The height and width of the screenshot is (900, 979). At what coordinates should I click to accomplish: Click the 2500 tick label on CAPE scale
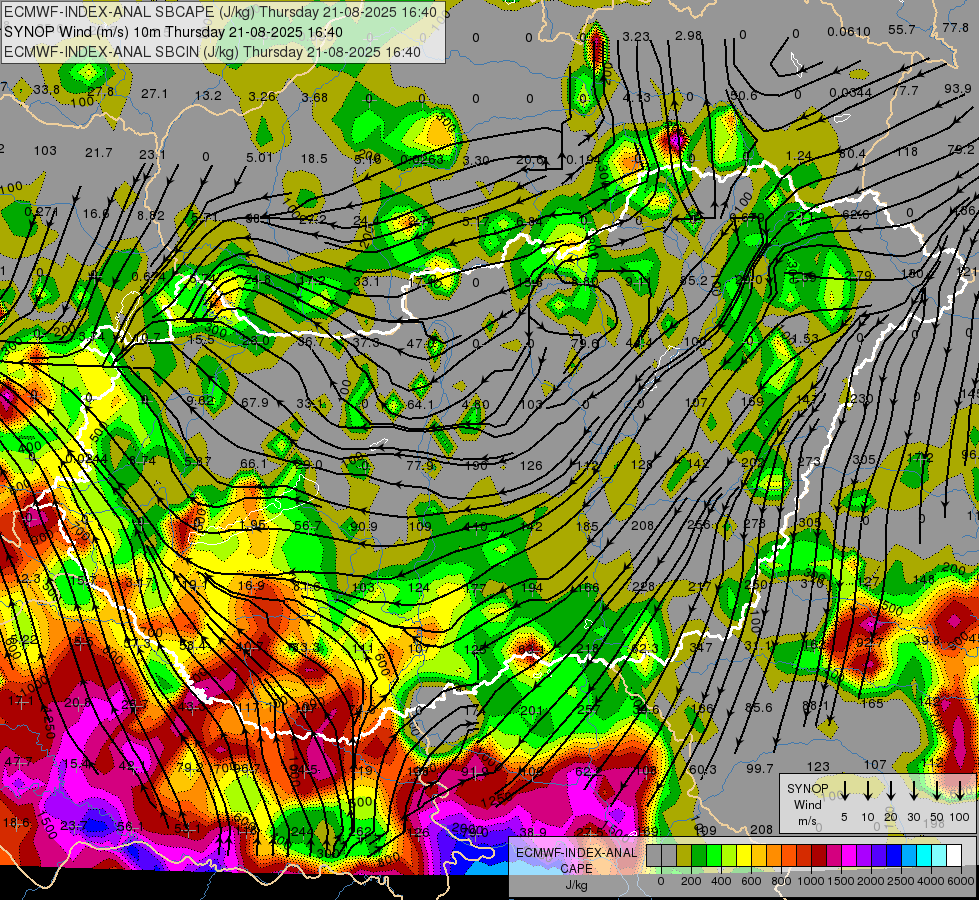pos(900,881)
